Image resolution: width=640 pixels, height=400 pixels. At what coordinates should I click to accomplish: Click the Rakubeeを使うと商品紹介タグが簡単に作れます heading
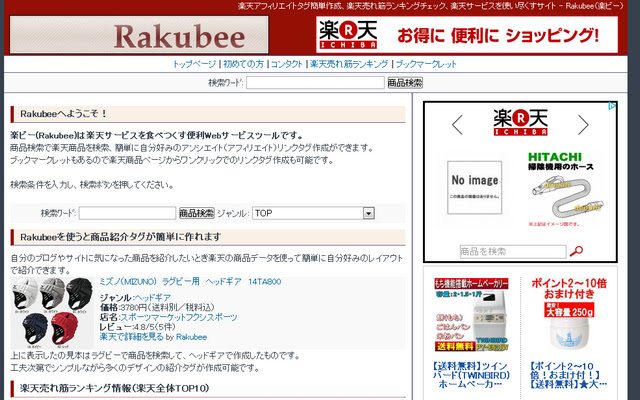point(208,237)
